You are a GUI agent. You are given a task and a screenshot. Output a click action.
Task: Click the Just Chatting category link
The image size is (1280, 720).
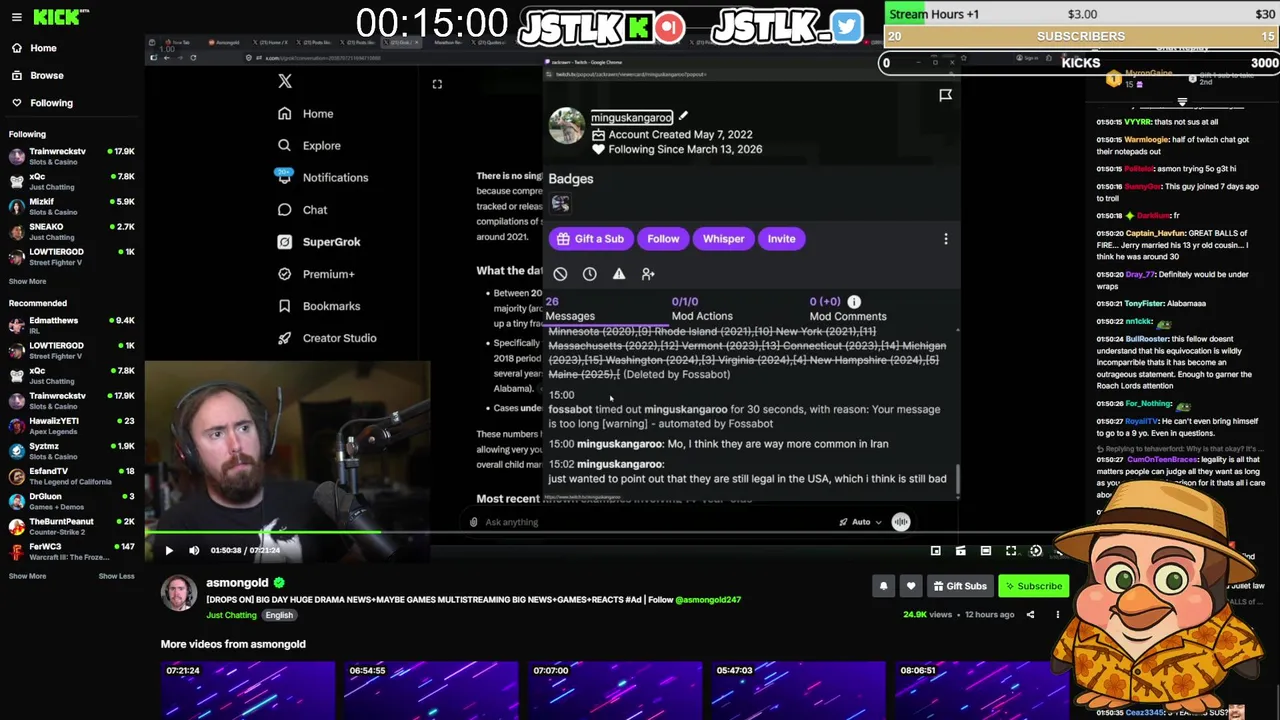click(x=231, y=615)
